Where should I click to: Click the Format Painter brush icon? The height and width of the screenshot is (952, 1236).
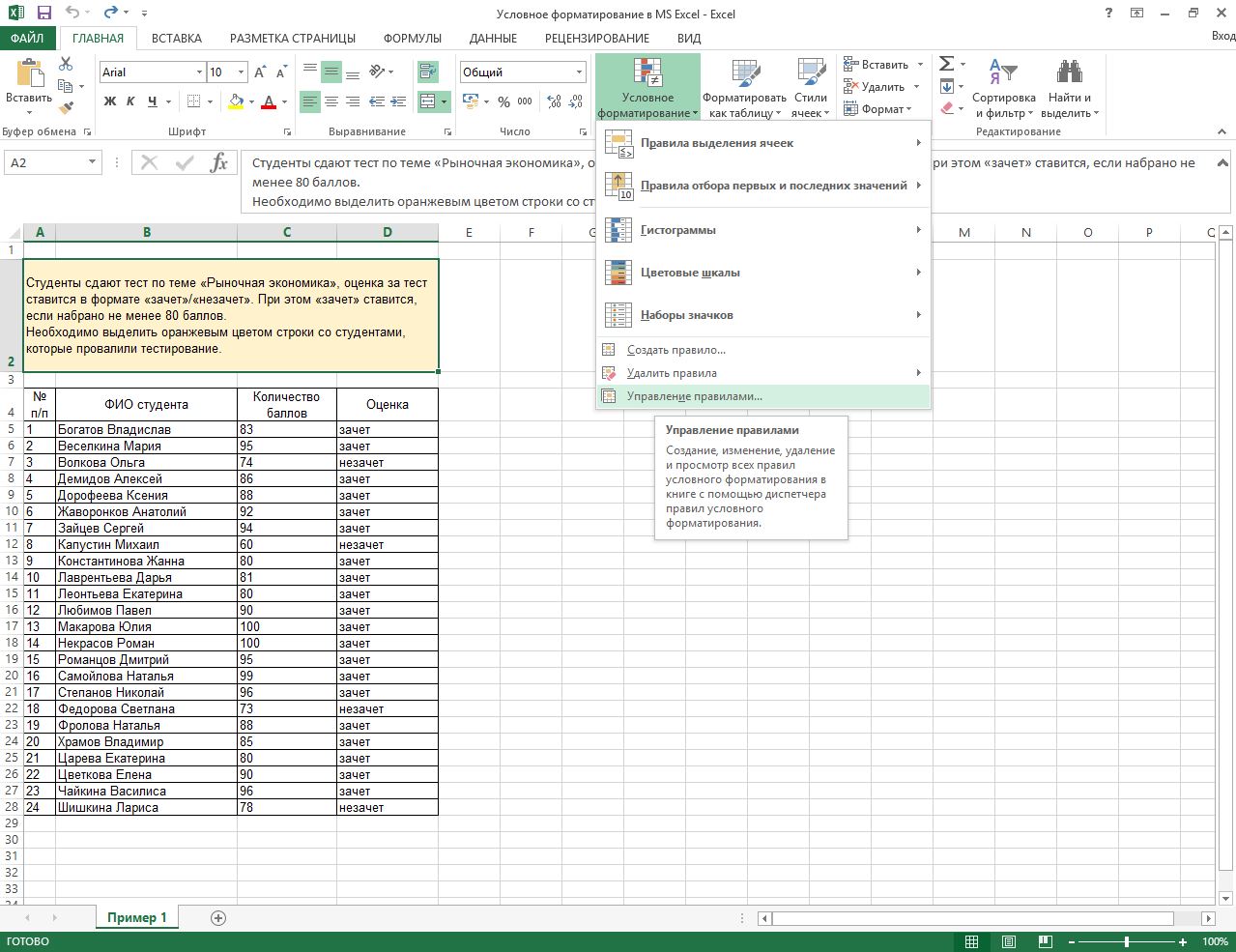point(66,108)
